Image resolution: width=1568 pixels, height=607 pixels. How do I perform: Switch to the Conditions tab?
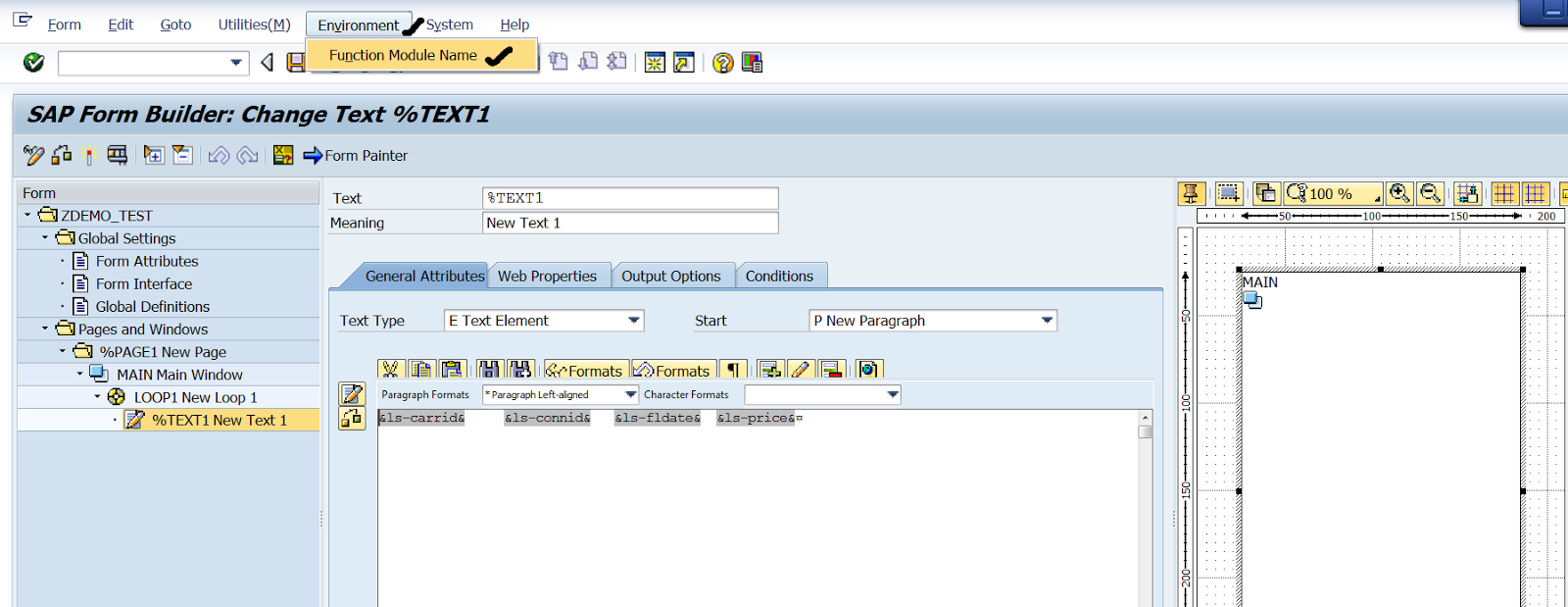pos(779,276)
